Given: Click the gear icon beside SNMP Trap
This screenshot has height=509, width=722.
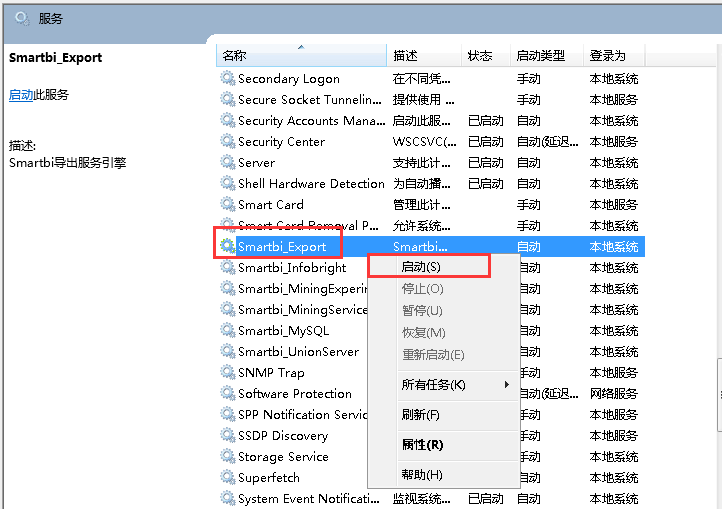Looking at the screenshot, I should click(x=227, y=372).
